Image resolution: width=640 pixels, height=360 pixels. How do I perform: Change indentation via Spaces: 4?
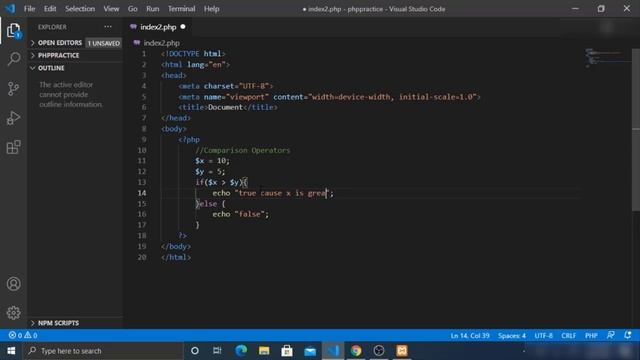512,336
